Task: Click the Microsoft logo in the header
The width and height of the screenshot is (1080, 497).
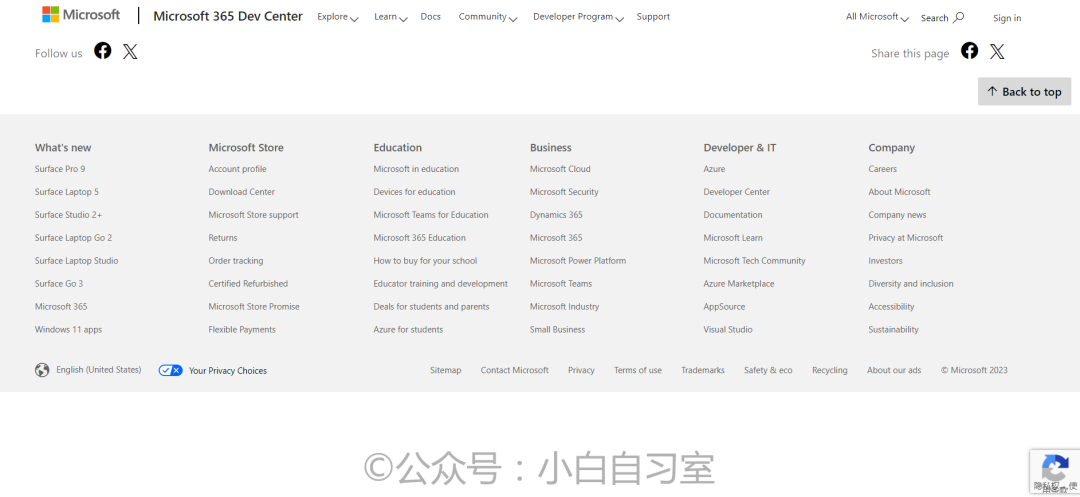Action: tap(81, 14)
